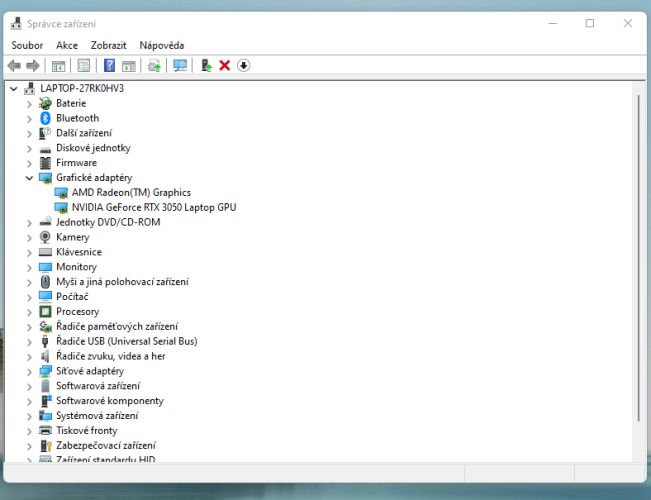Viewport: 651px width, 500px height.
Task: Click the Kamery webcam icon
Action: 45,237
